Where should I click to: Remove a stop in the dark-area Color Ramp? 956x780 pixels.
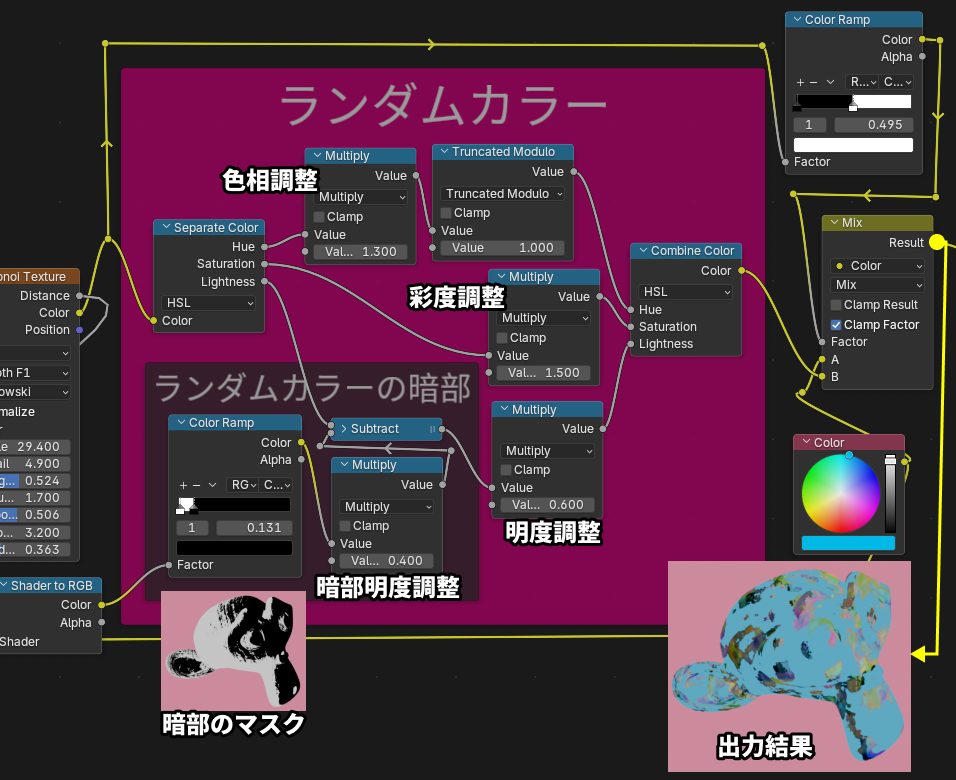click(x=196, y=485)
